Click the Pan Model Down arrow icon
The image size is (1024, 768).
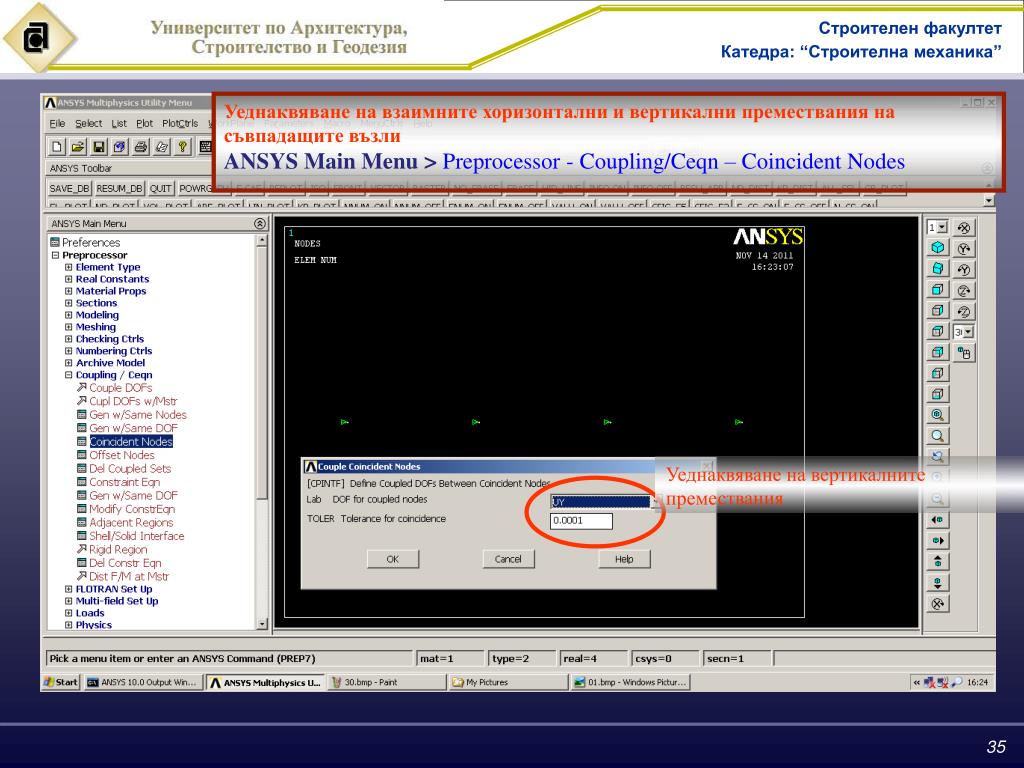[938, 583]
